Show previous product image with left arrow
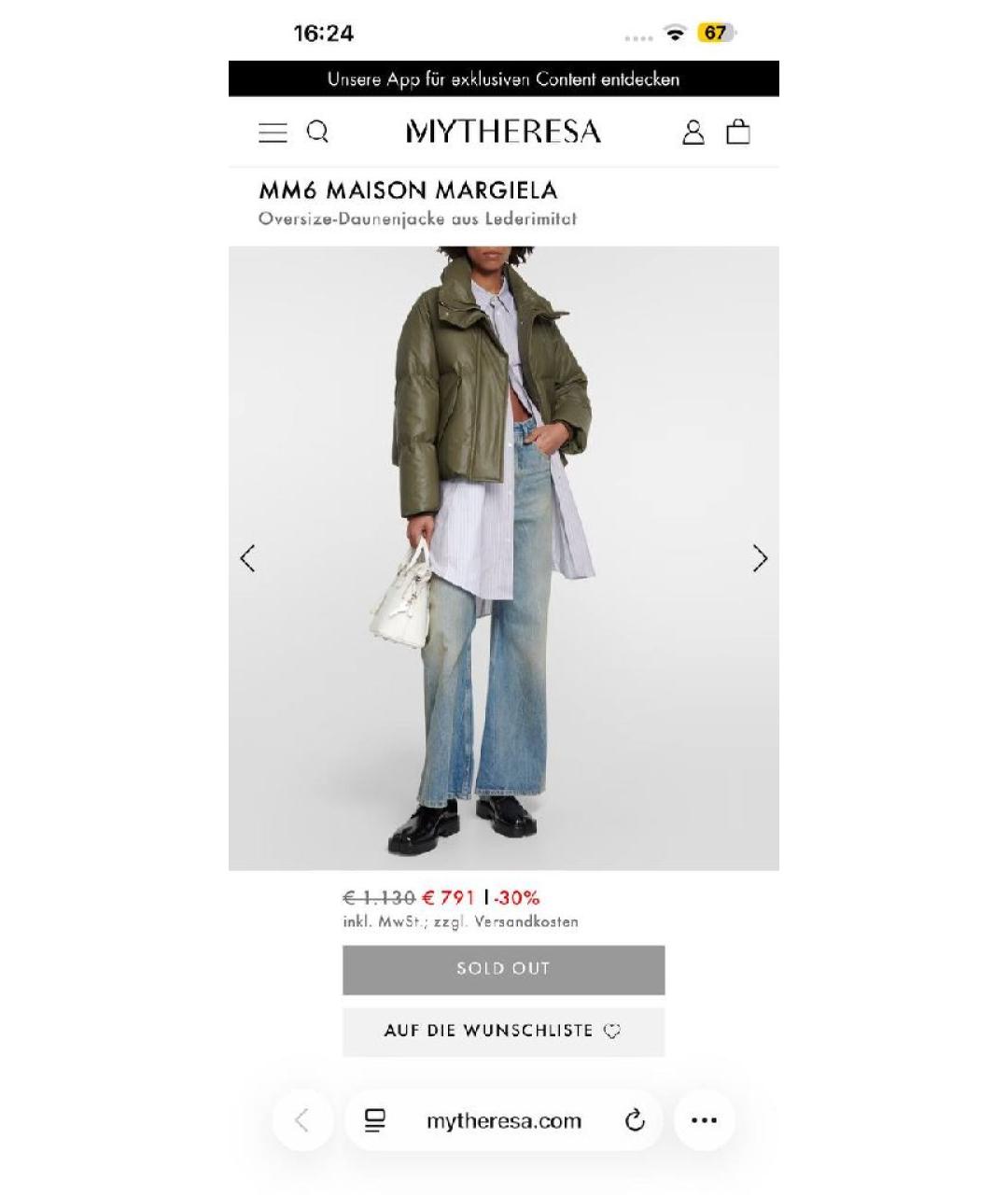 click(247, 558)
